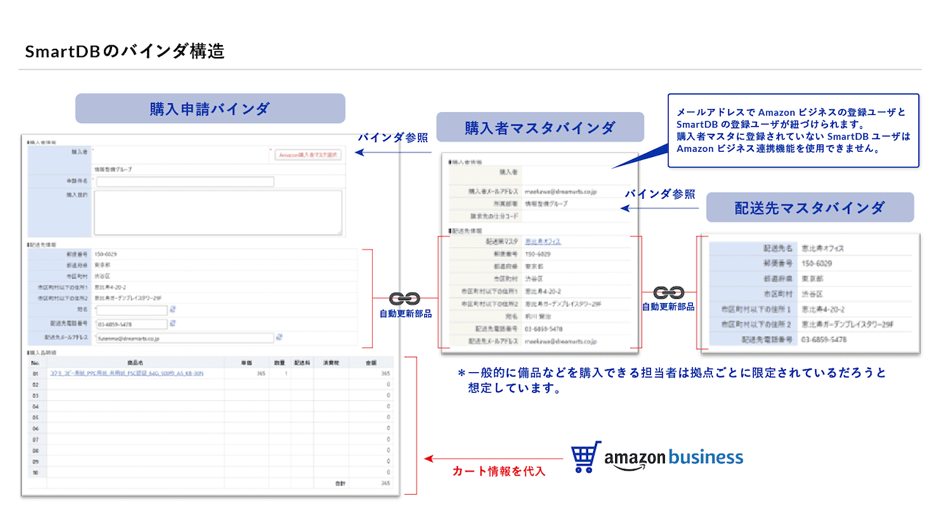Click 宛名 value in buyer master
This screenshot has height=529, width=940.
(x=538, y=317)
